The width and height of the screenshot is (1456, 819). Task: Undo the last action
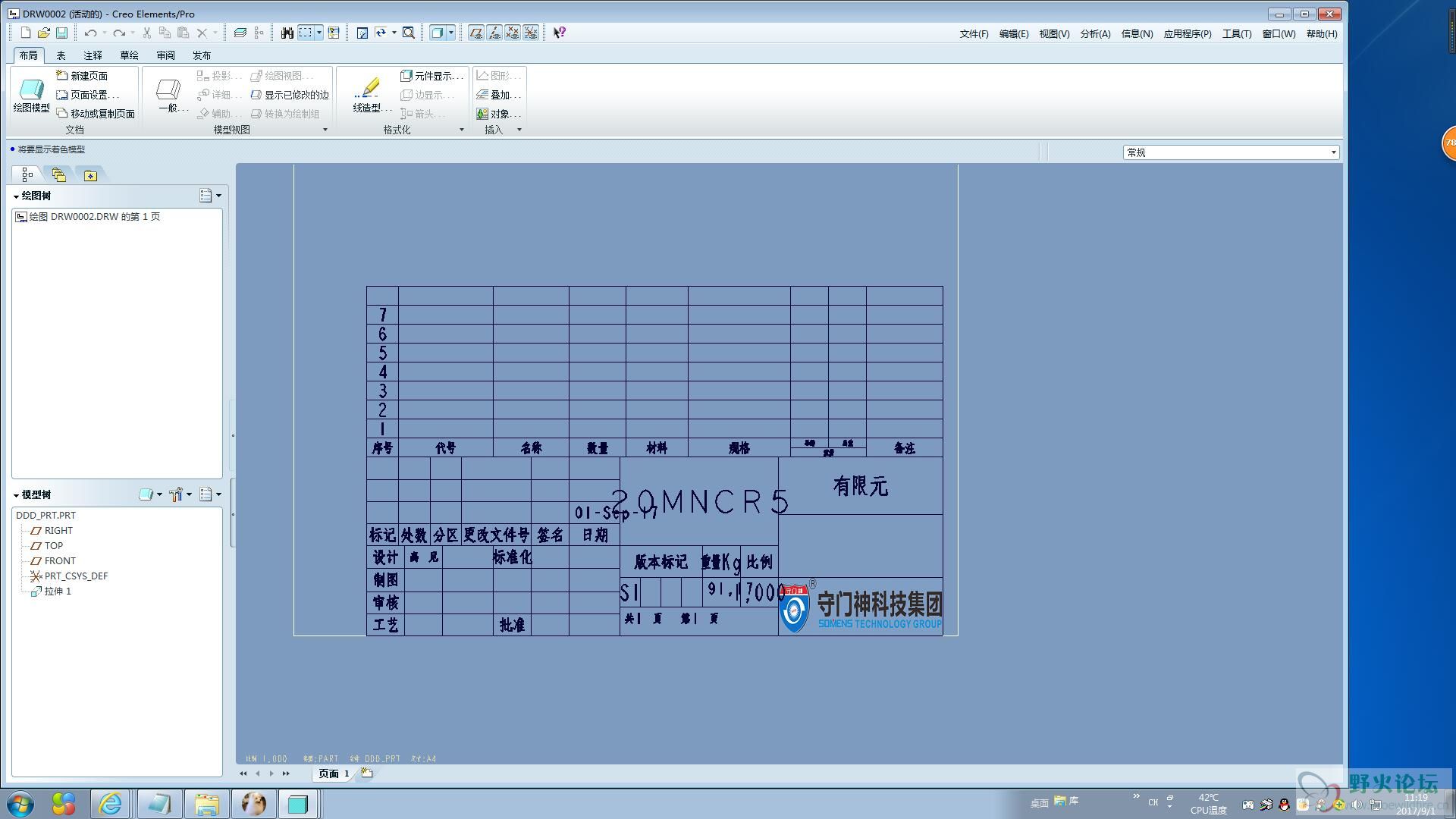[x=90, y=33]
